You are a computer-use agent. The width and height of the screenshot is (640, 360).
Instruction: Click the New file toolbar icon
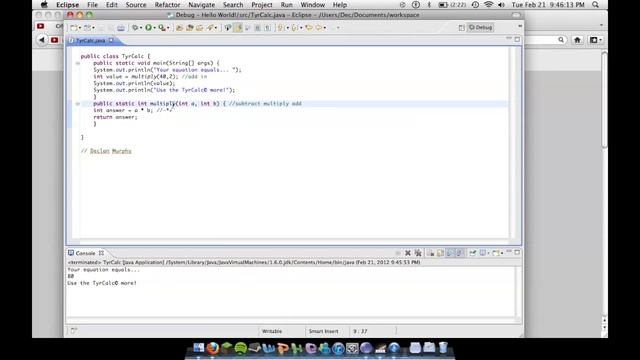(x=74, y=28)
